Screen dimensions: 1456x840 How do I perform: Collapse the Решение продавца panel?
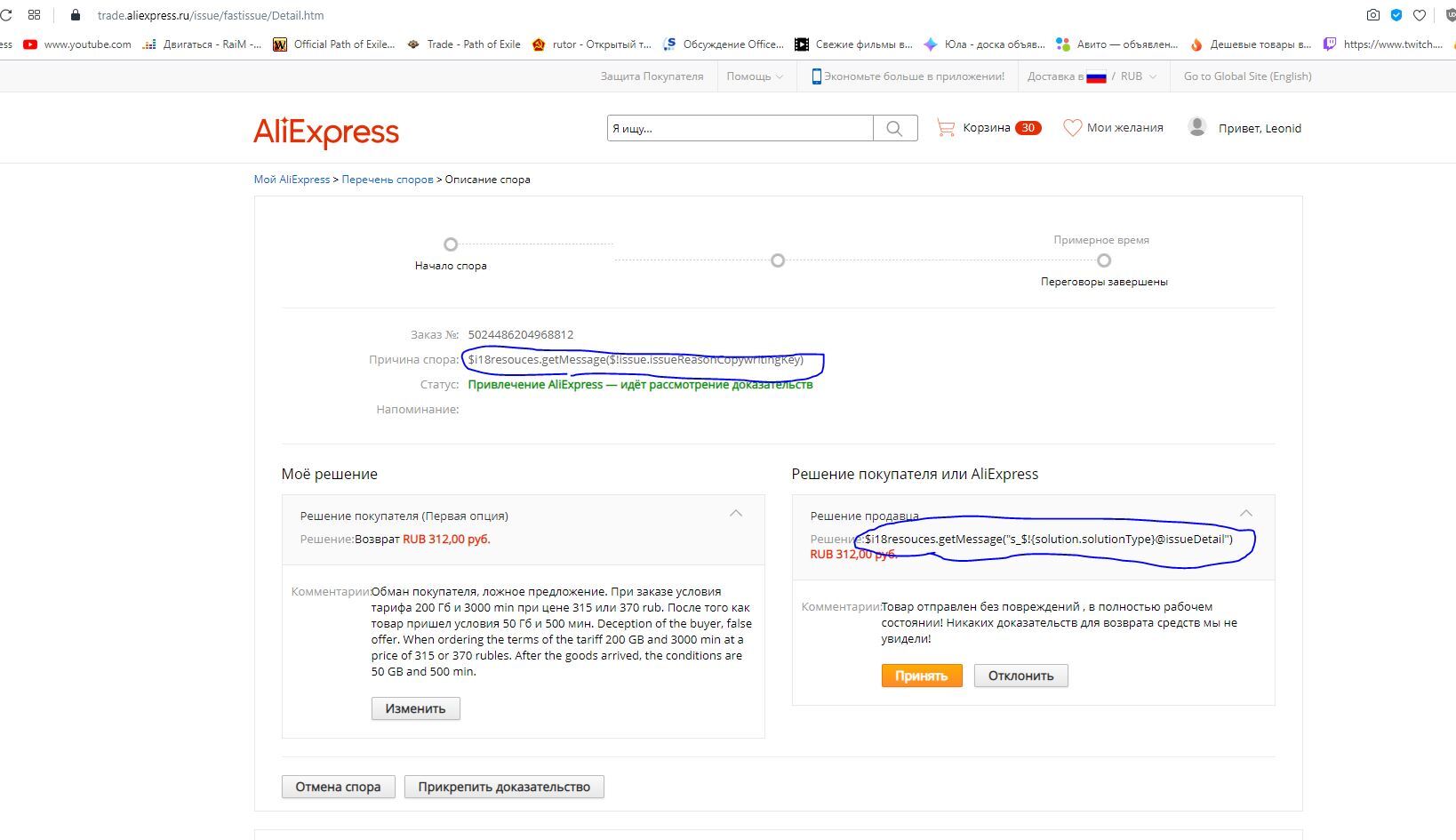point(1246,513)
